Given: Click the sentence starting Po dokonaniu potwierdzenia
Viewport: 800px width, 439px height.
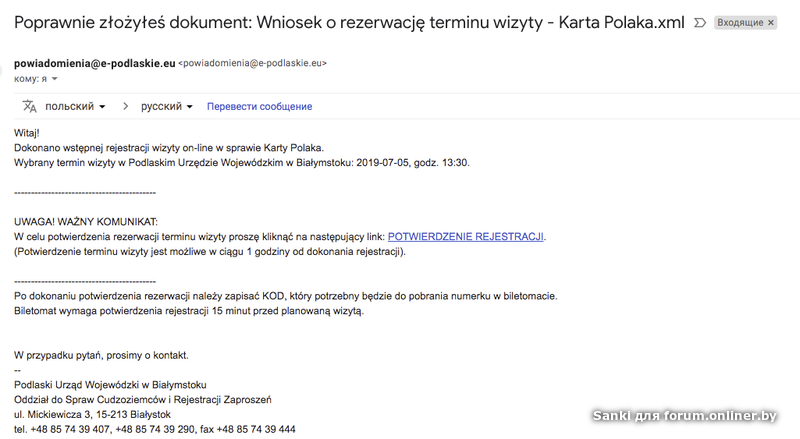Looking at the screenshot, I should [x=286, y=296].
